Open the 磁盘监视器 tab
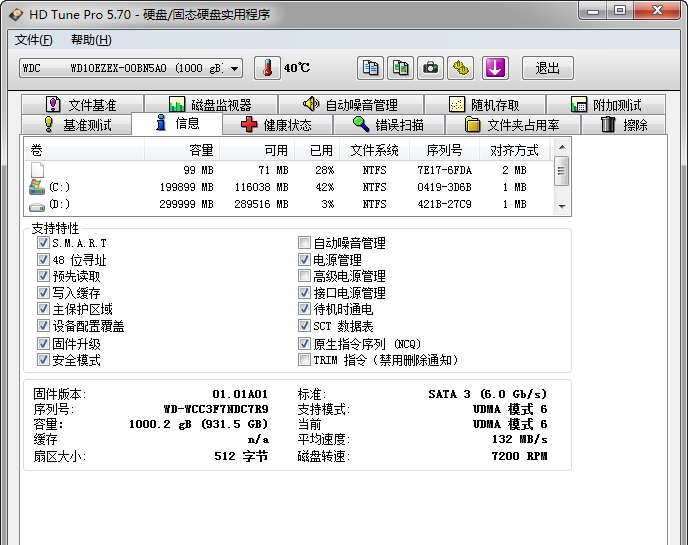The image size is (688, 545). 210,105
